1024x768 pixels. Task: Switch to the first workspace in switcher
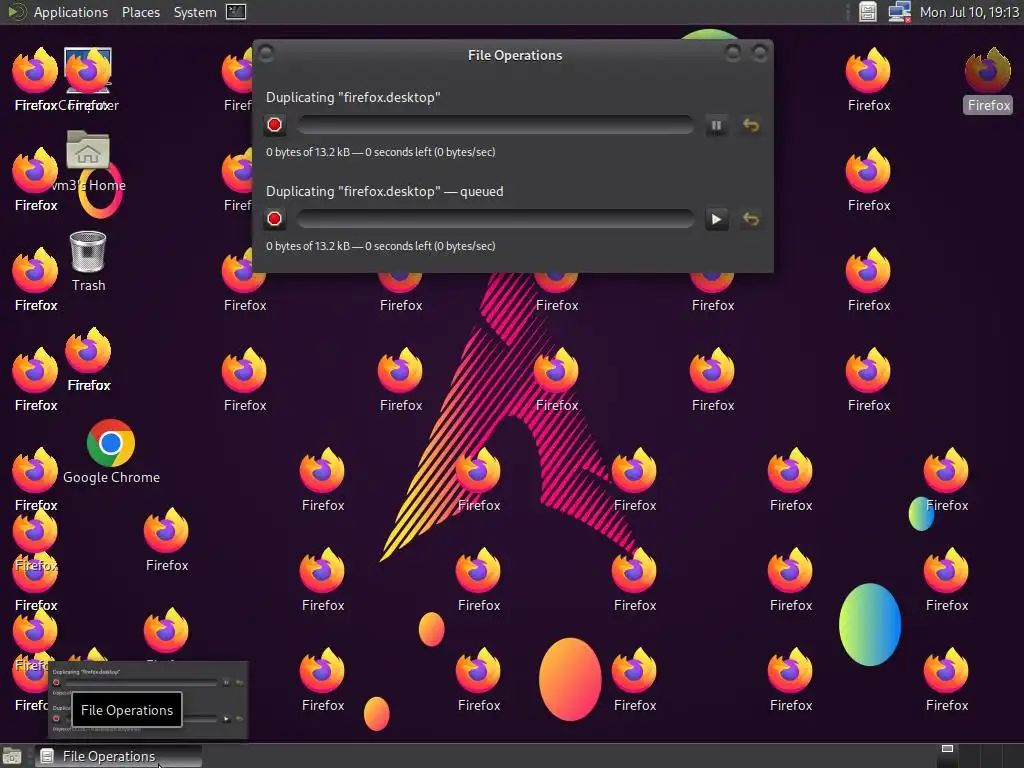tap(948, 756)
